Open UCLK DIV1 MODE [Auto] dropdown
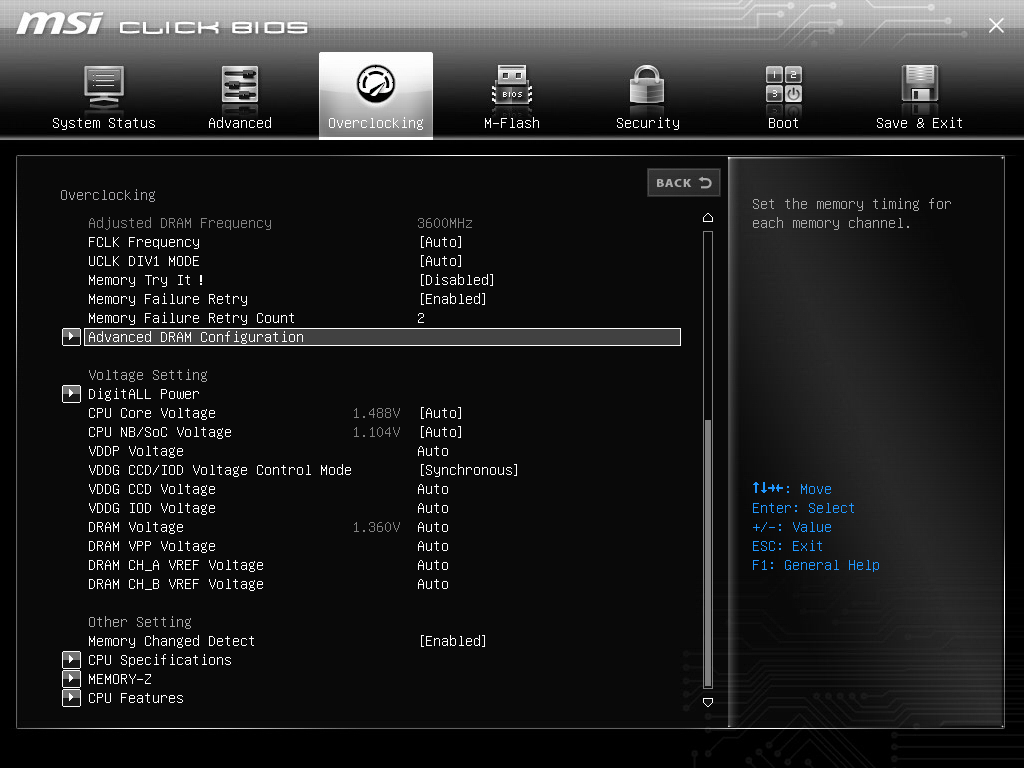1024x768 pixels. [441, 261]
